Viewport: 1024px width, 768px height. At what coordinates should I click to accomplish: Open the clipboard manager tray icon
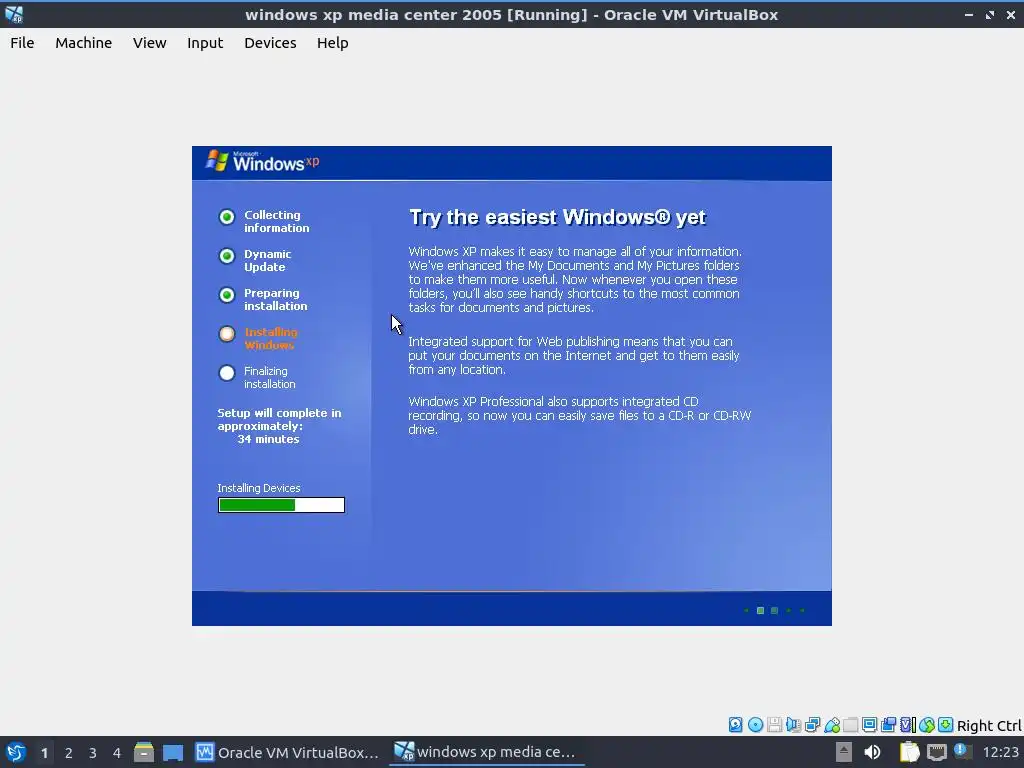909,752
